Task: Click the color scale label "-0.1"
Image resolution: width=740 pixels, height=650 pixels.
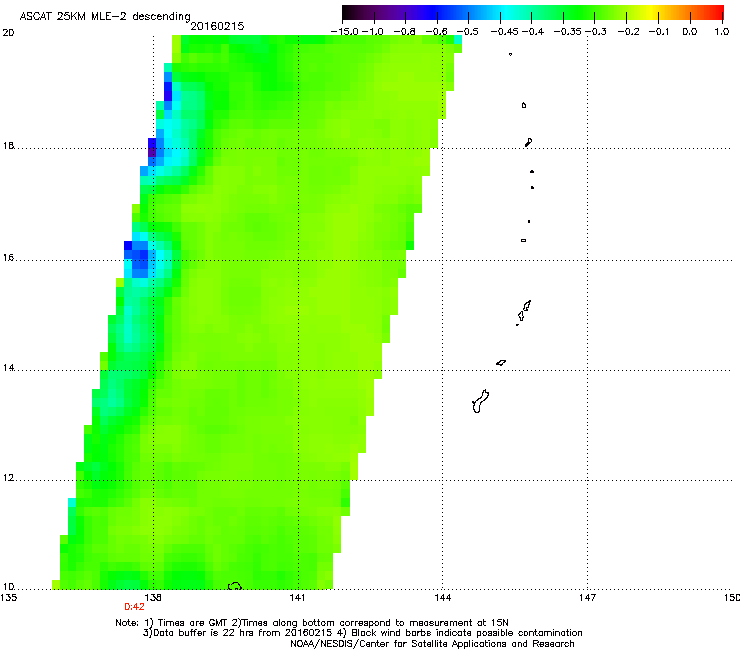Action: pyautogui.click(x=659, y=32)
